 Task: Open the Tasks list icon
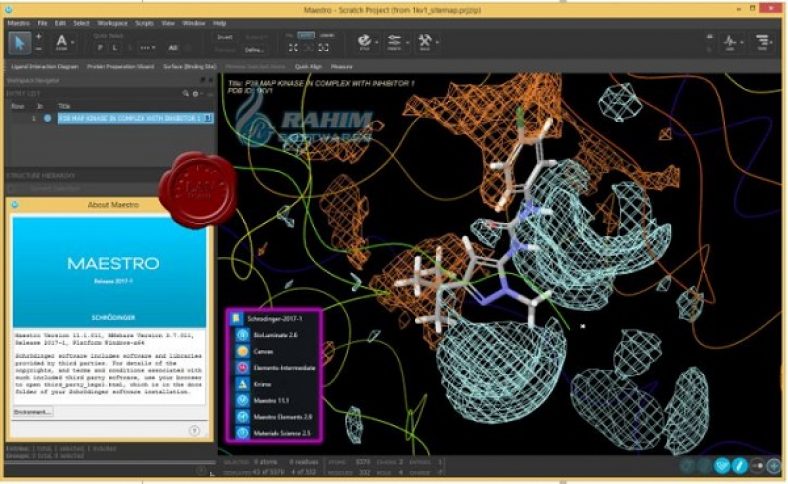762,42
